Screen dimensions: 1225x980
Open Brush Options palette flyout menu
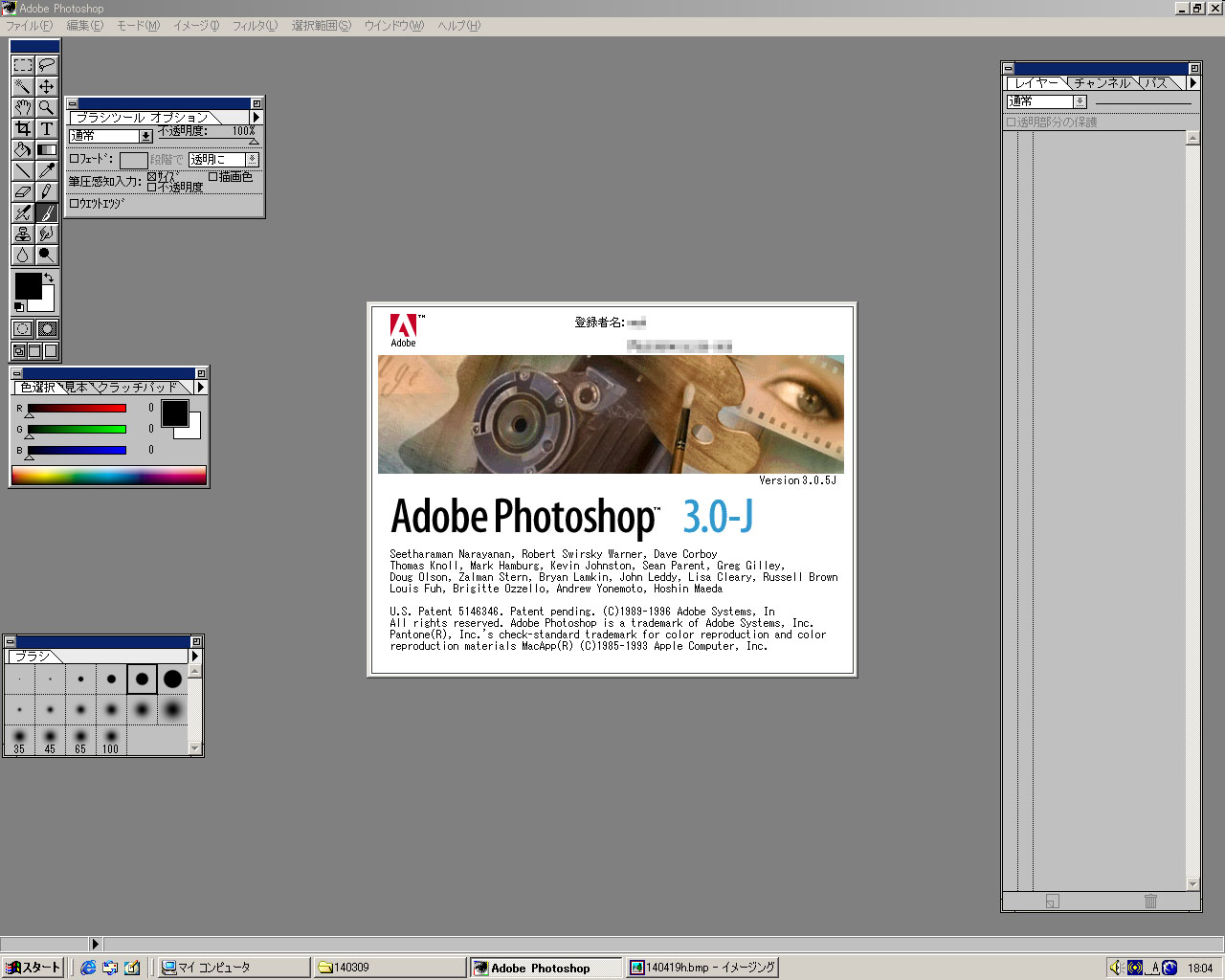tap(256, 117)
